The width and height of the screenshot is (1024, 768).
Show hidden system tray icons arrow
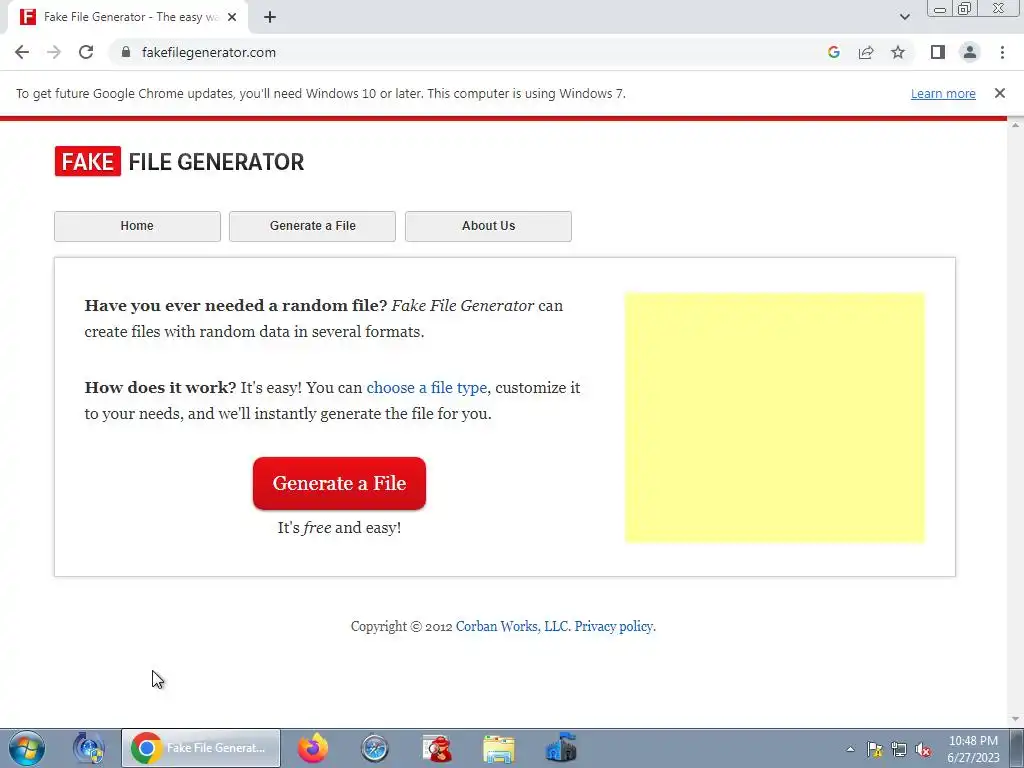pyautogui.click(x=850, y=749)
